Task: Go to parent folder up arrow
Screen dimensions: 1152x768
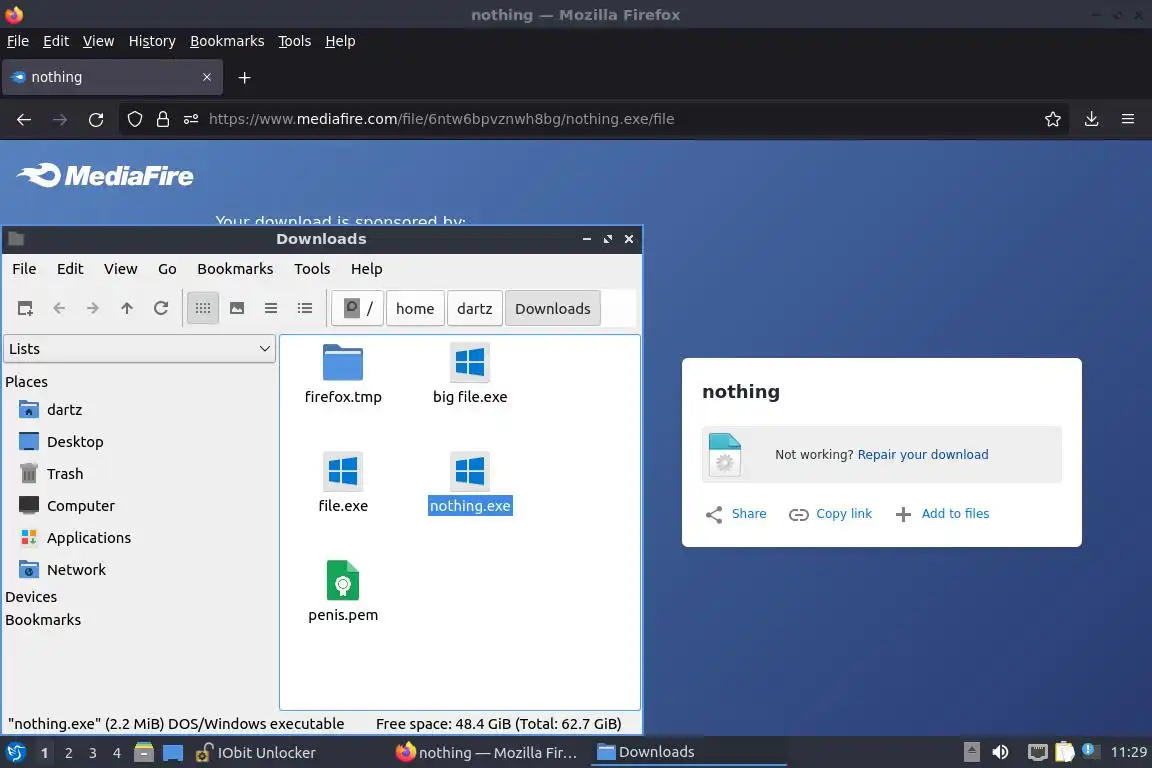Action: (126, 309)
